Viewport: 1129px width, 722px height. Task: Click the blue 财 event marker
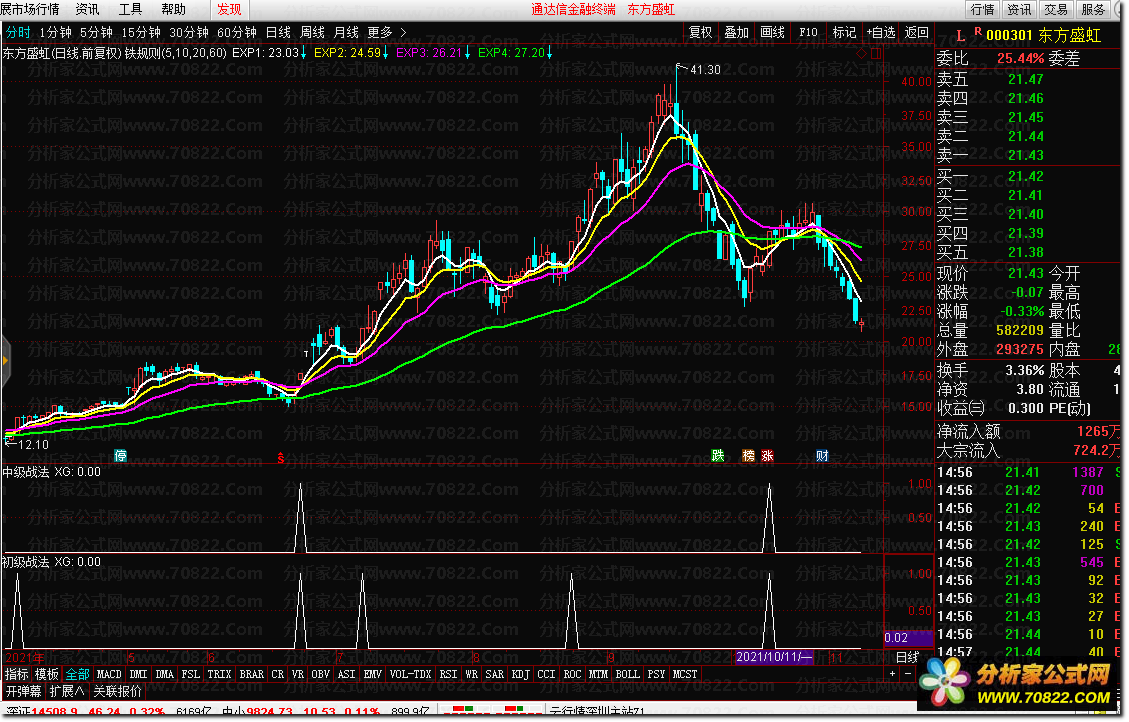pos(822,456)
